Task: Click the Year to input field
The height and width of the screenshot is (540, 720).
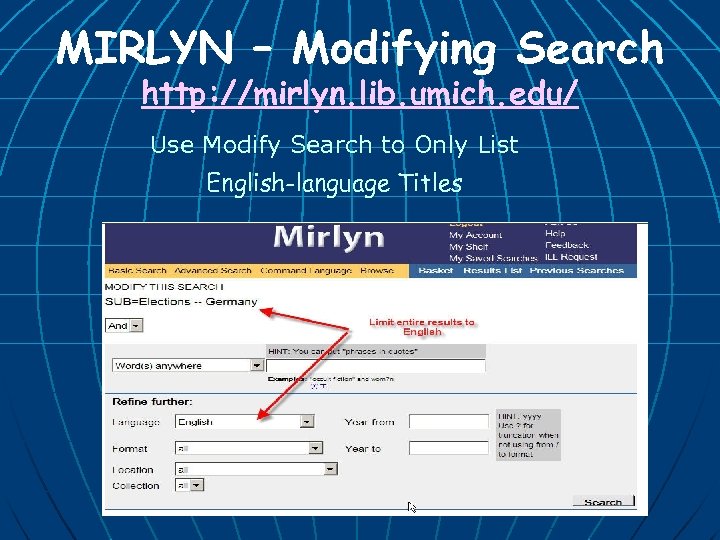Action: [x=449, y=448]
